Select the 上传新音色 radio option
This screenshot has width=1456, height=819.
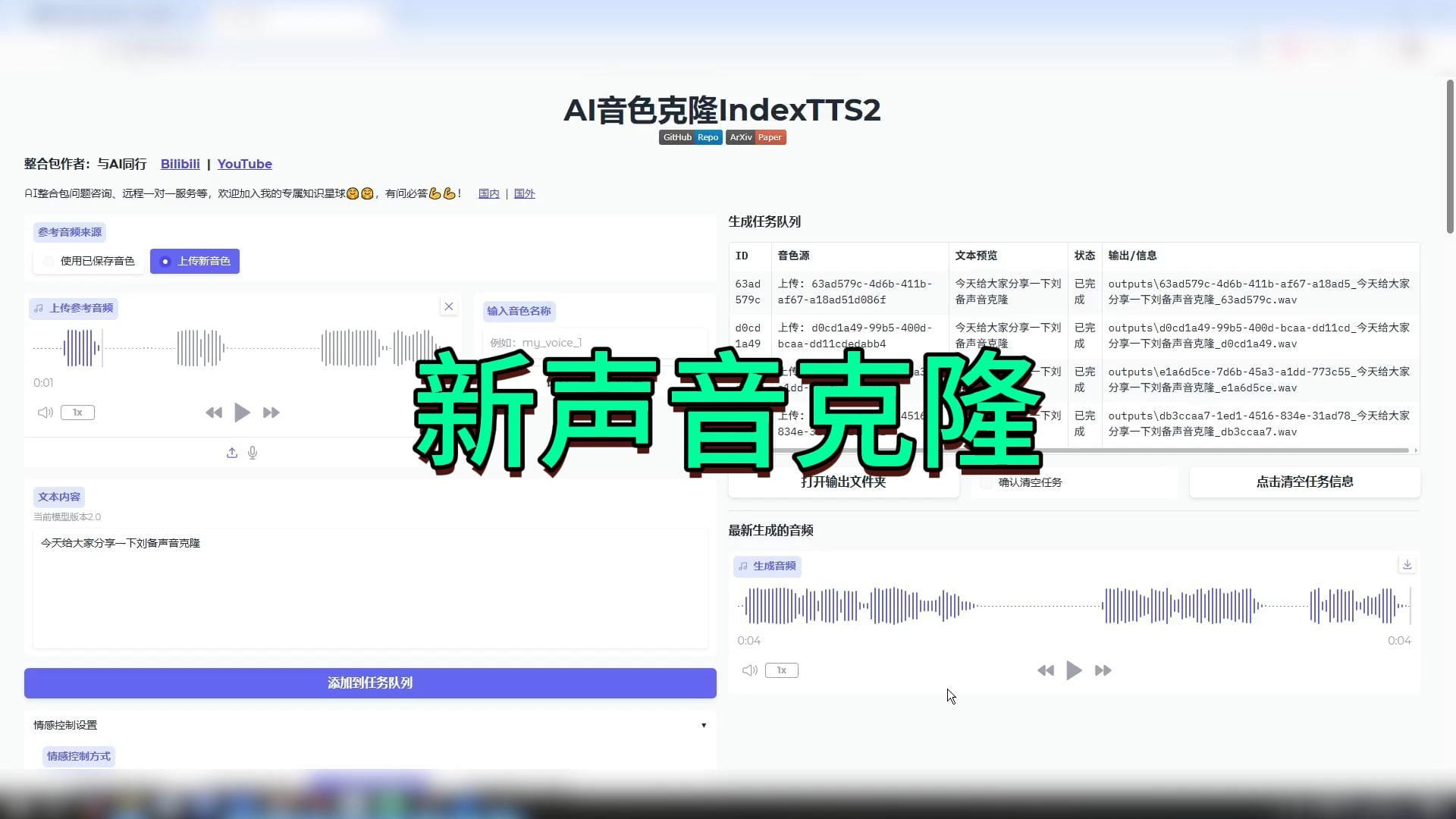click(165, 261)
